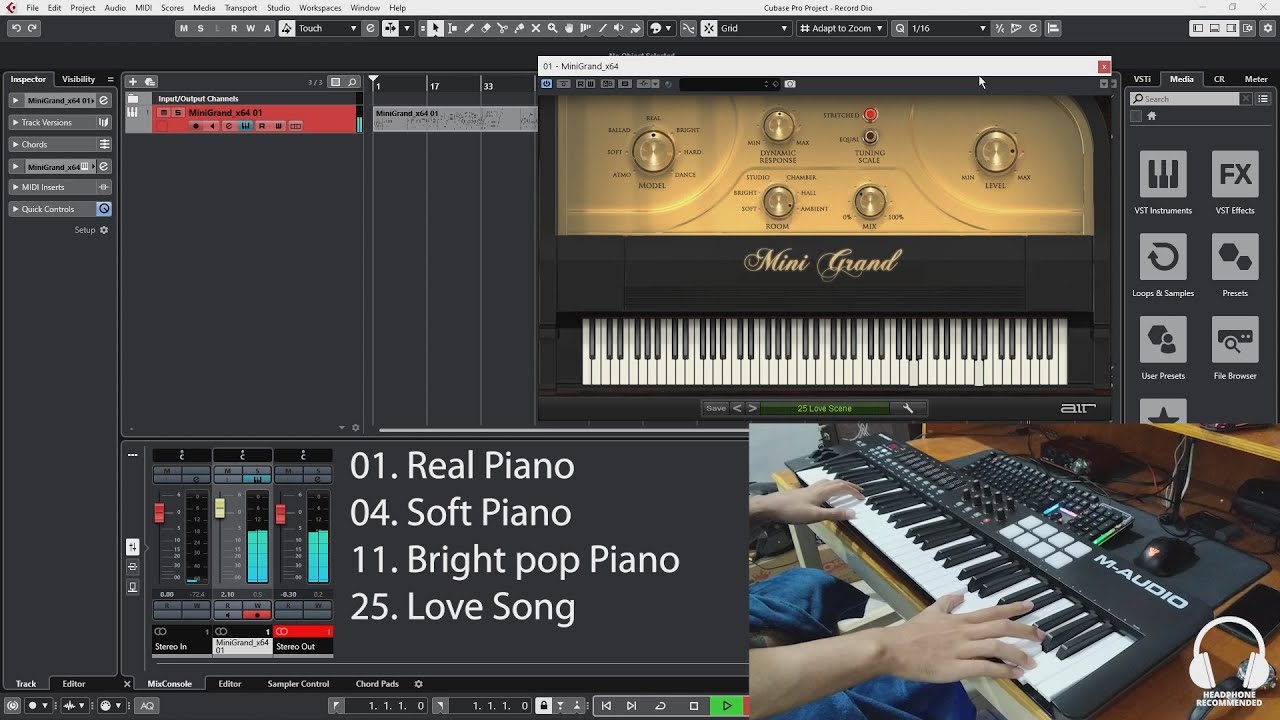
Task: Click the Stereo Out channel fader
Action: [x=280, y=514]
